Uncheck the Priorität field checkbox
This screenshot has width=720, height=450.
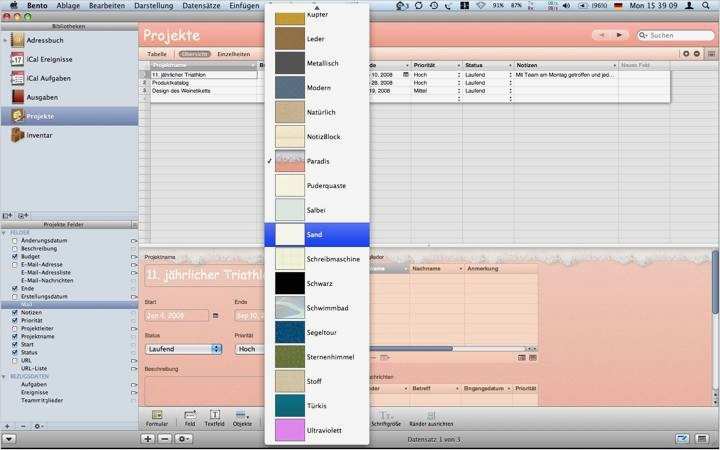pos(15,321)
